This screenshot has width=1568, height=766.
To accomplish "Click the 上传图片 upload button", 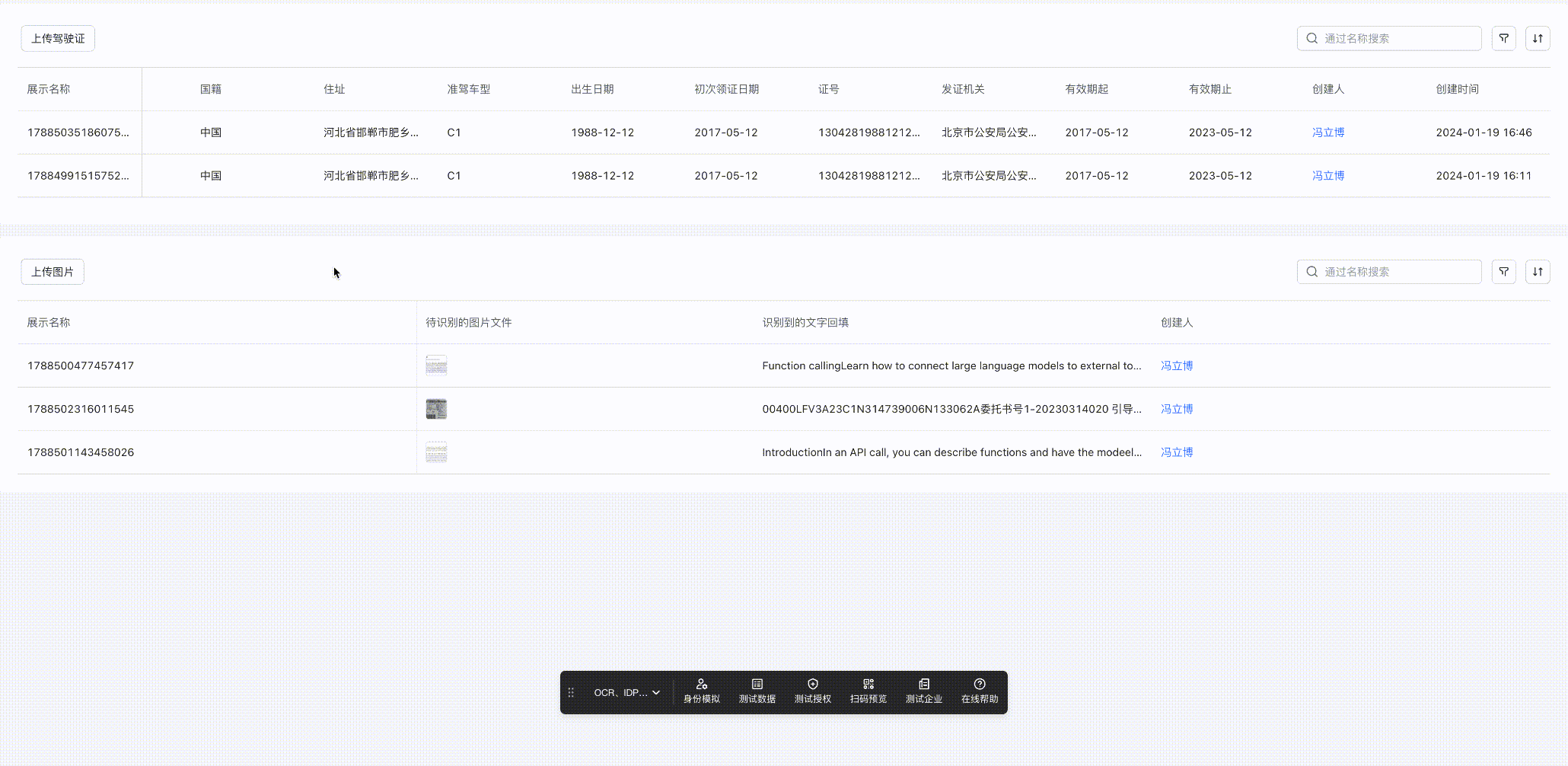I will click(x=53, y=272).
